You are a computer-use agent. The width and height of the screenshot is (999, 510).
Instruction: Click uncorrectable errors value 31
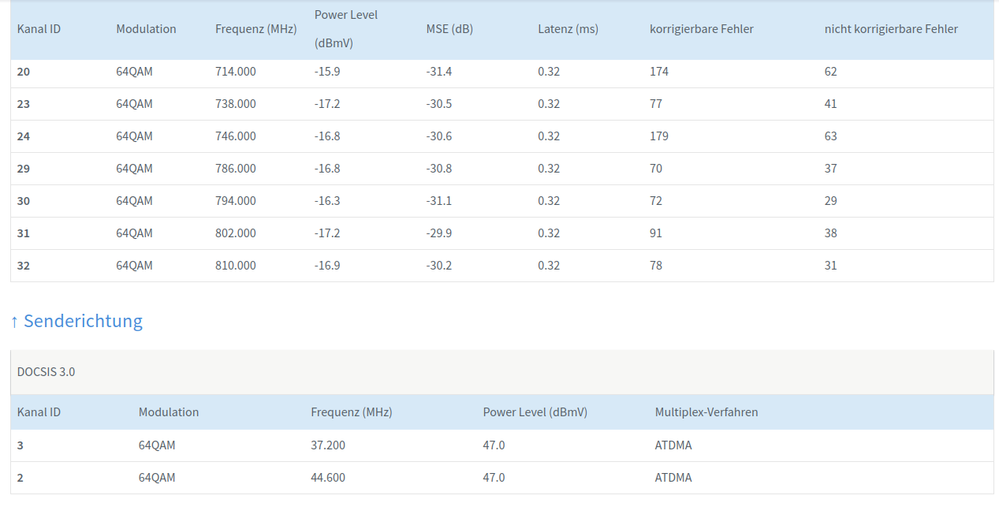coord(830,266)
